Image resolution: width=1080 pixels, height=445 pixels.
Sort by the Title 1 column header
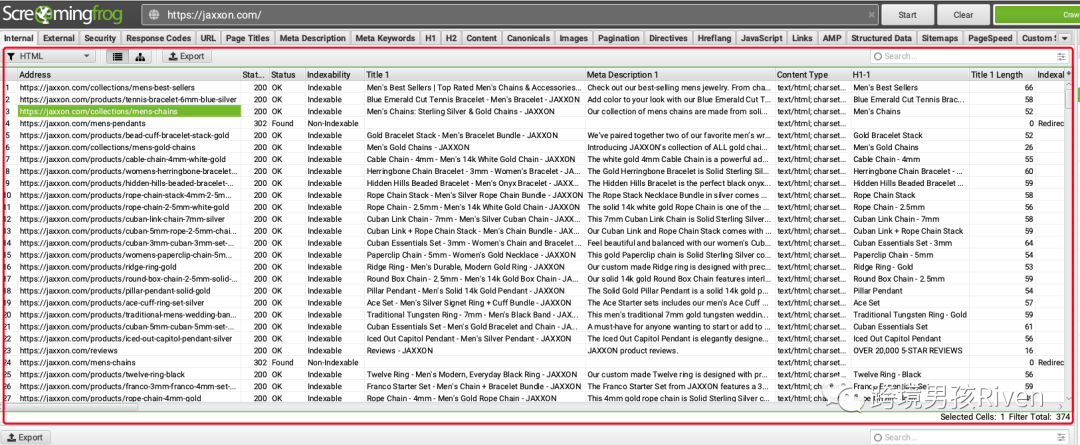click(x=475, y=74)
